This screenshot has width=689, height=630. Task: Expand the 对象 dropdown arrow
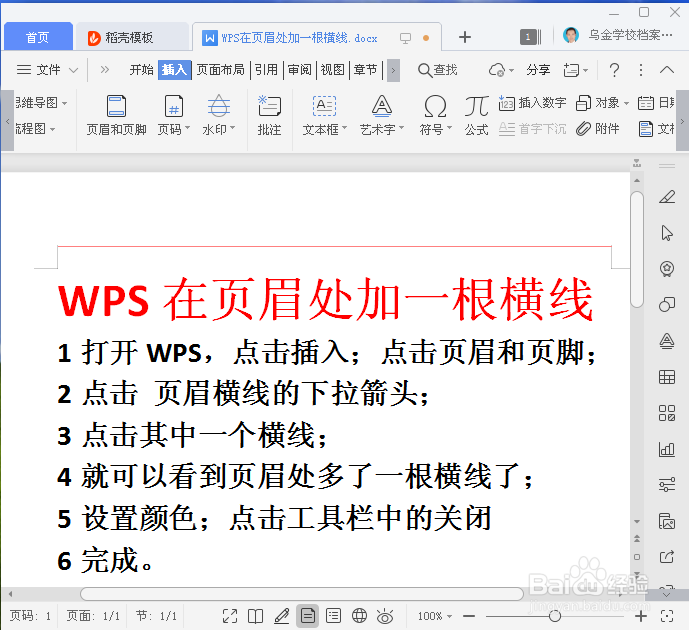coord(627,103)
